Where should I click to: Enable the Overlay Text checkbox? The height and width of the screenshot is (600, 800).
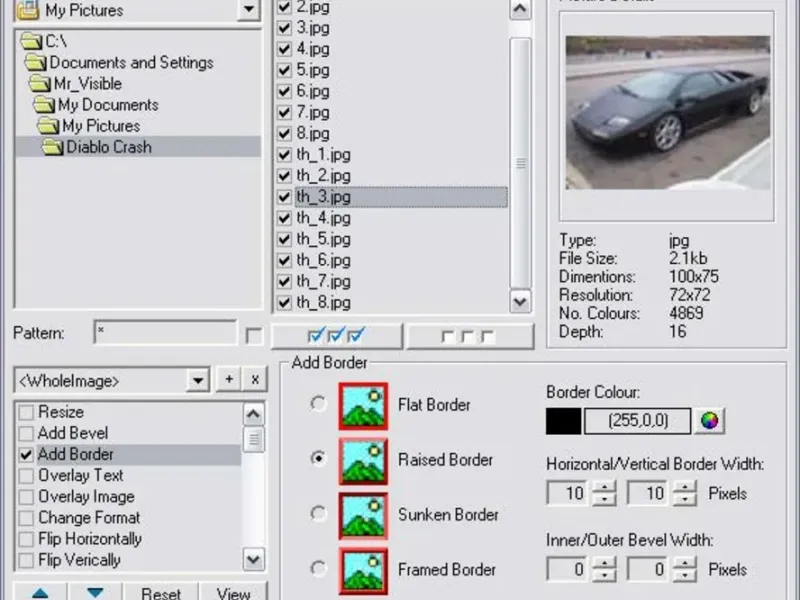click(x=26, y=476)
